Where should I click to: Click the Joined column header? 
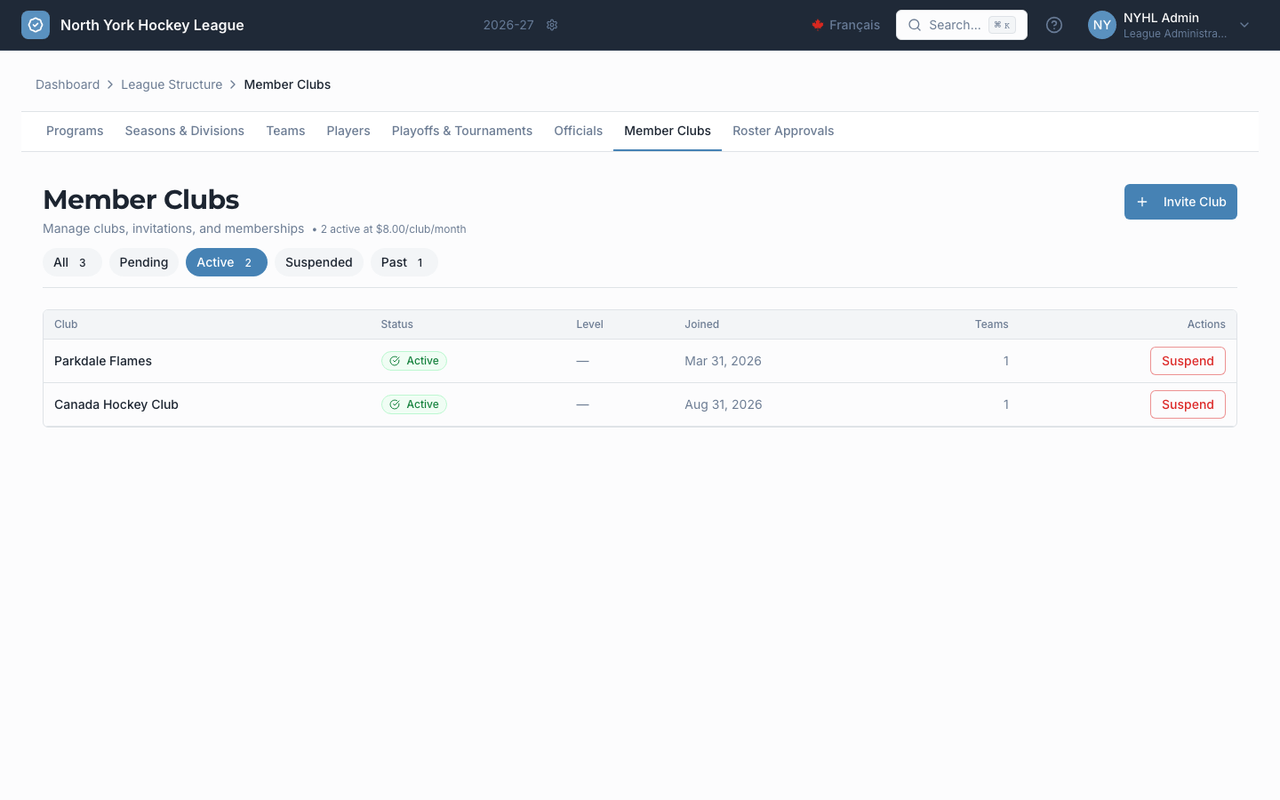point(702,324)
